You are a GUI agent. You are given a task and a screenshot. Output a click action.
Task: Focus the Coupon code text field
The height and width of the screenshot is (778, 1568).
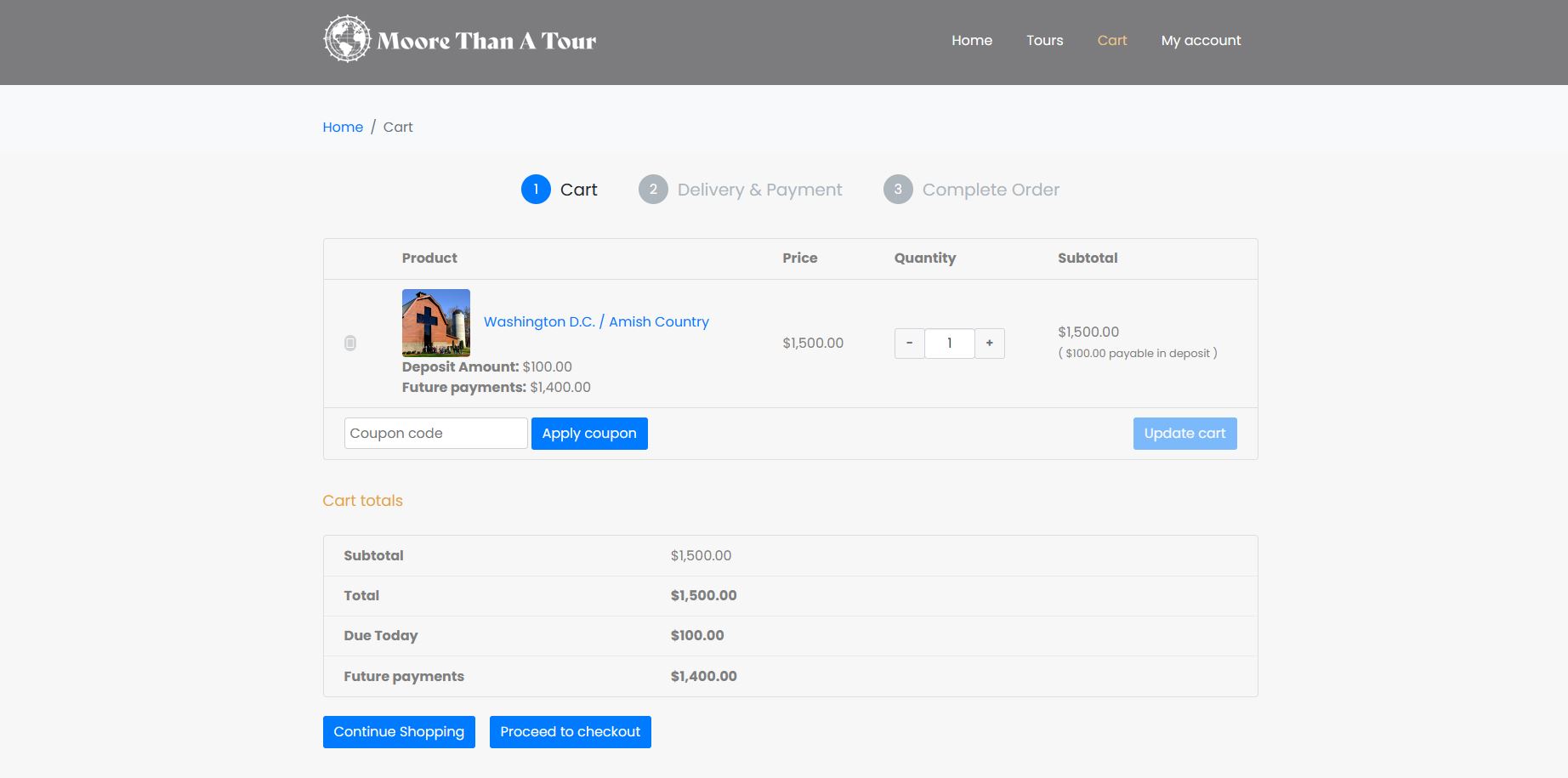click(x=435, y=434)
